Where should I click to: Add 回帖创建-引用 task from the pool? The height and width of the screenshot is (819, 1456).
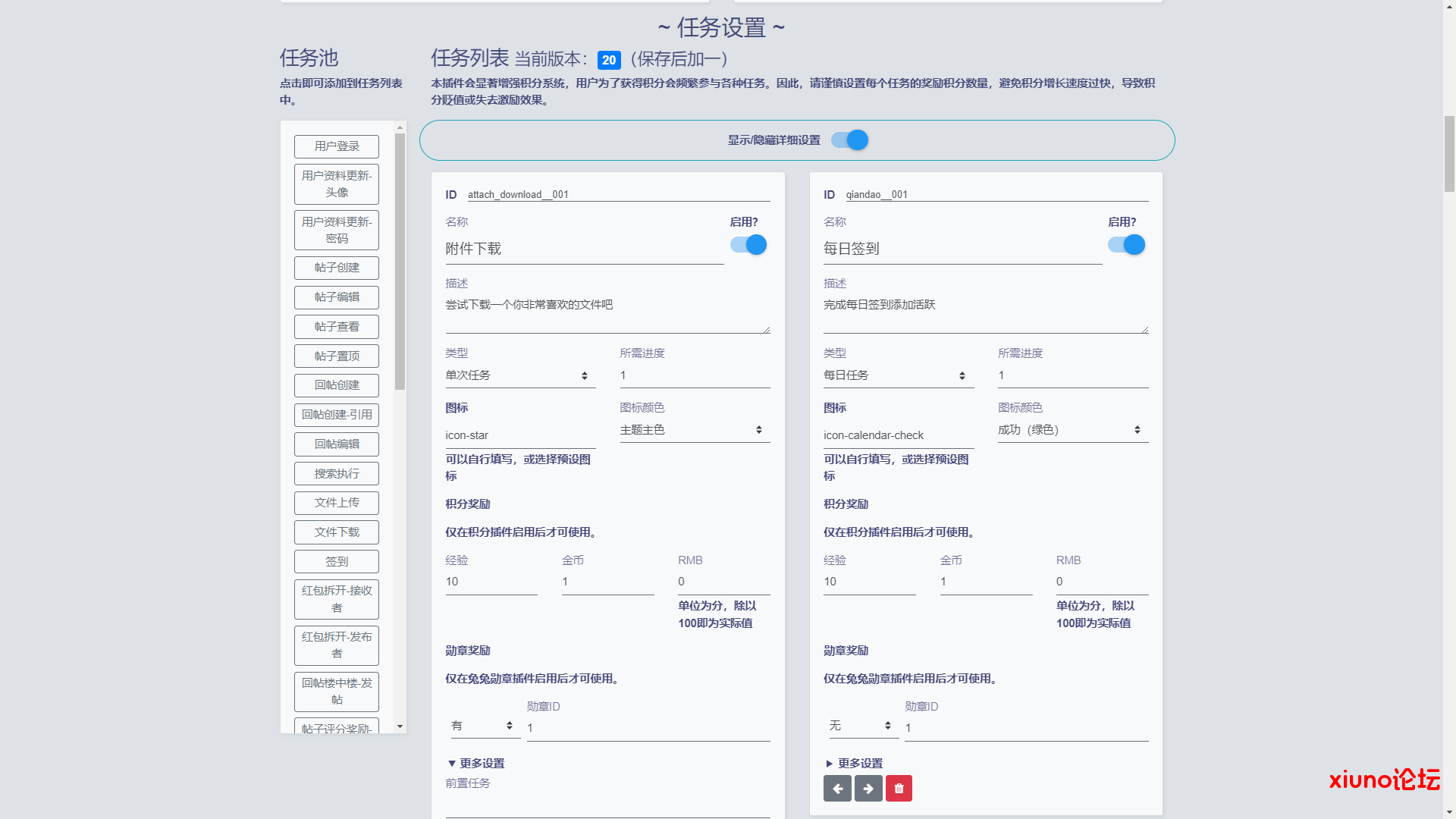pos(337,415)
